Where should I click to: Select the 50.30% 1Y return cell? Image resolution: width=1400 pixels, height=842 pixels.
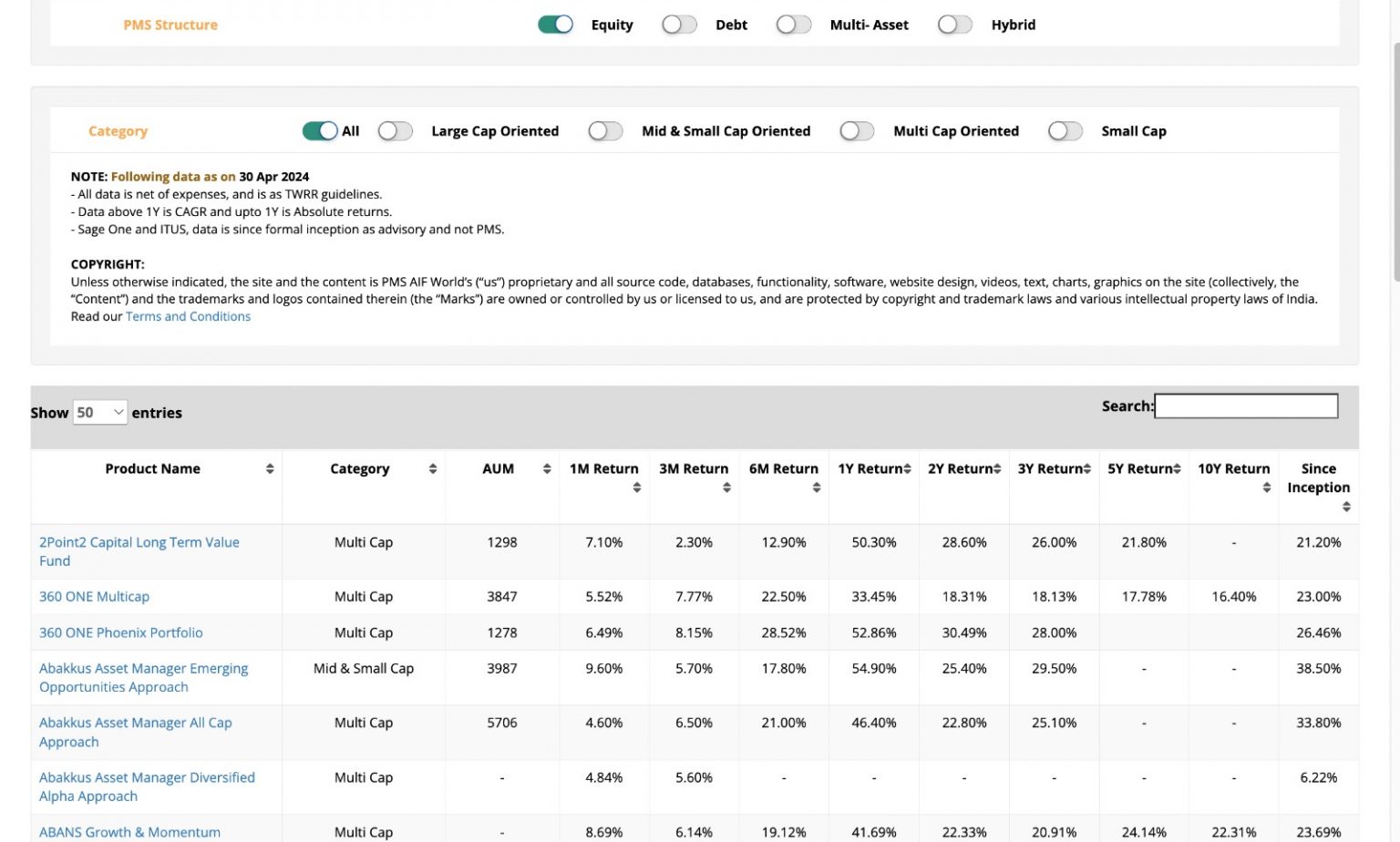874,542
